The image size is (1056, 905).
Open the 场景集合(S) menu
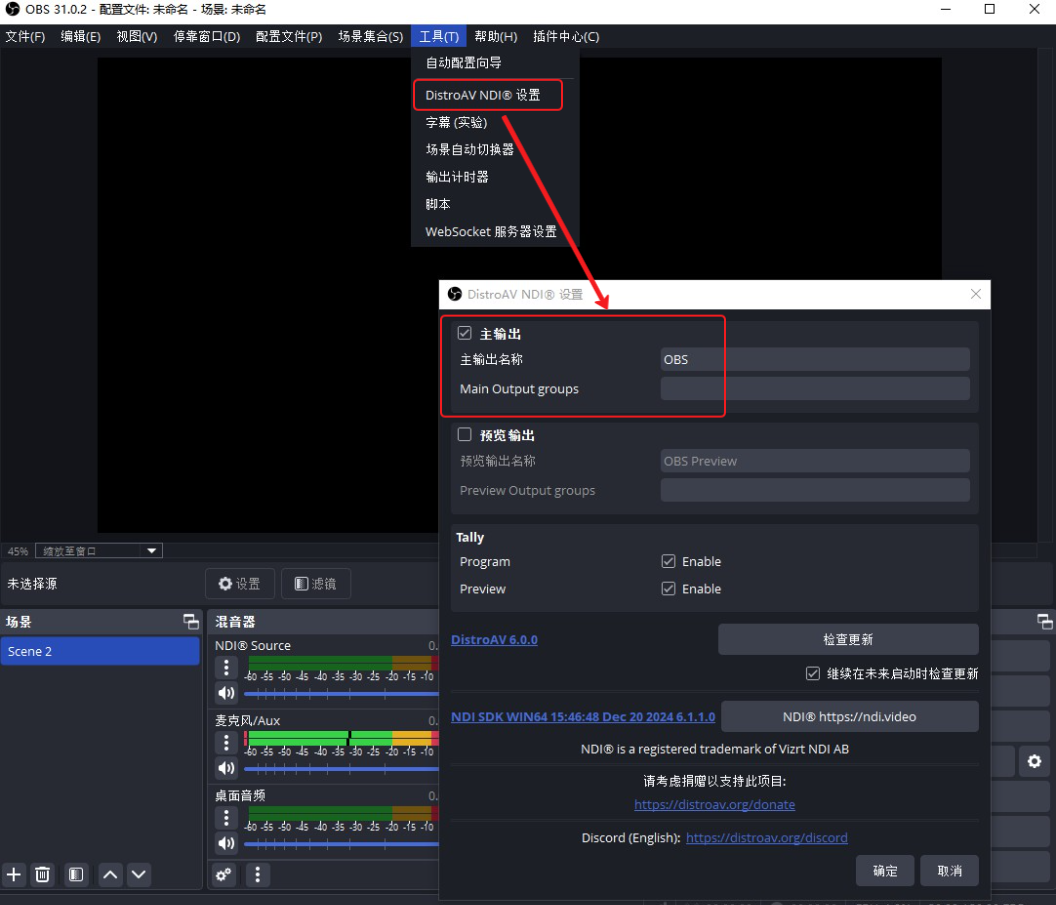click(370, 36)
